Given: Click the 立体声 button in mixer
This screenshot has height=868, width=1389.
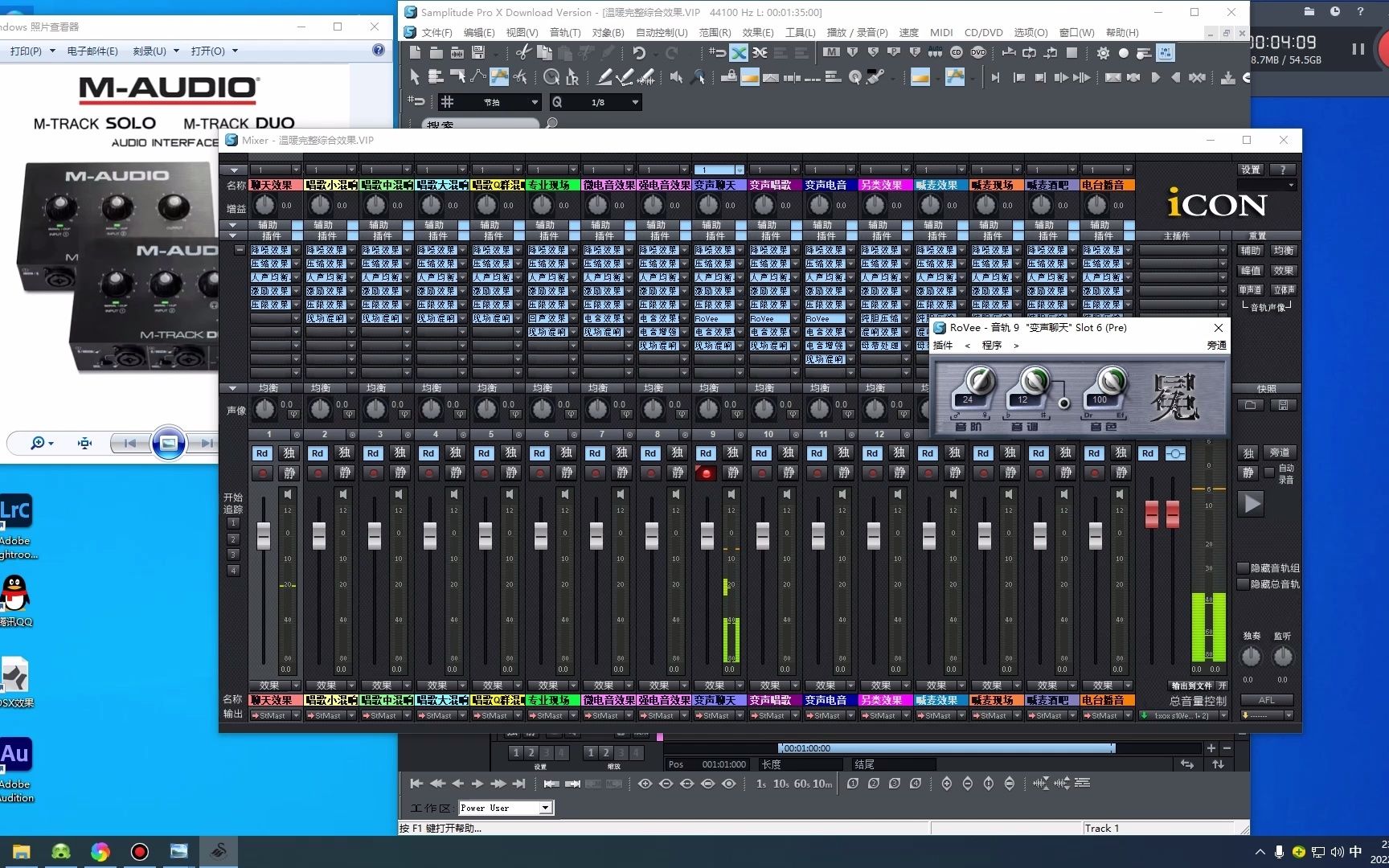Looking at the screenshot, I should [x=1284, y=290].
